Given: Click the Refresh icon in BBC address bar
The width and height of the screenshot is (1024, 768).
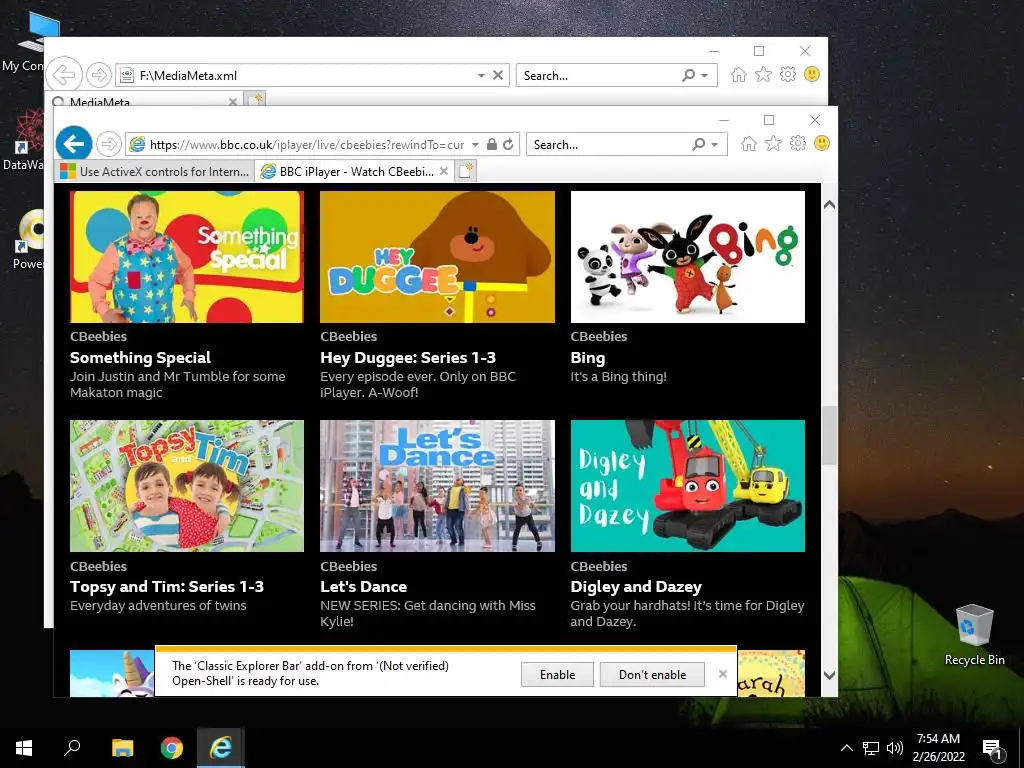Looking at the screenshot, I should pos(508,144).
